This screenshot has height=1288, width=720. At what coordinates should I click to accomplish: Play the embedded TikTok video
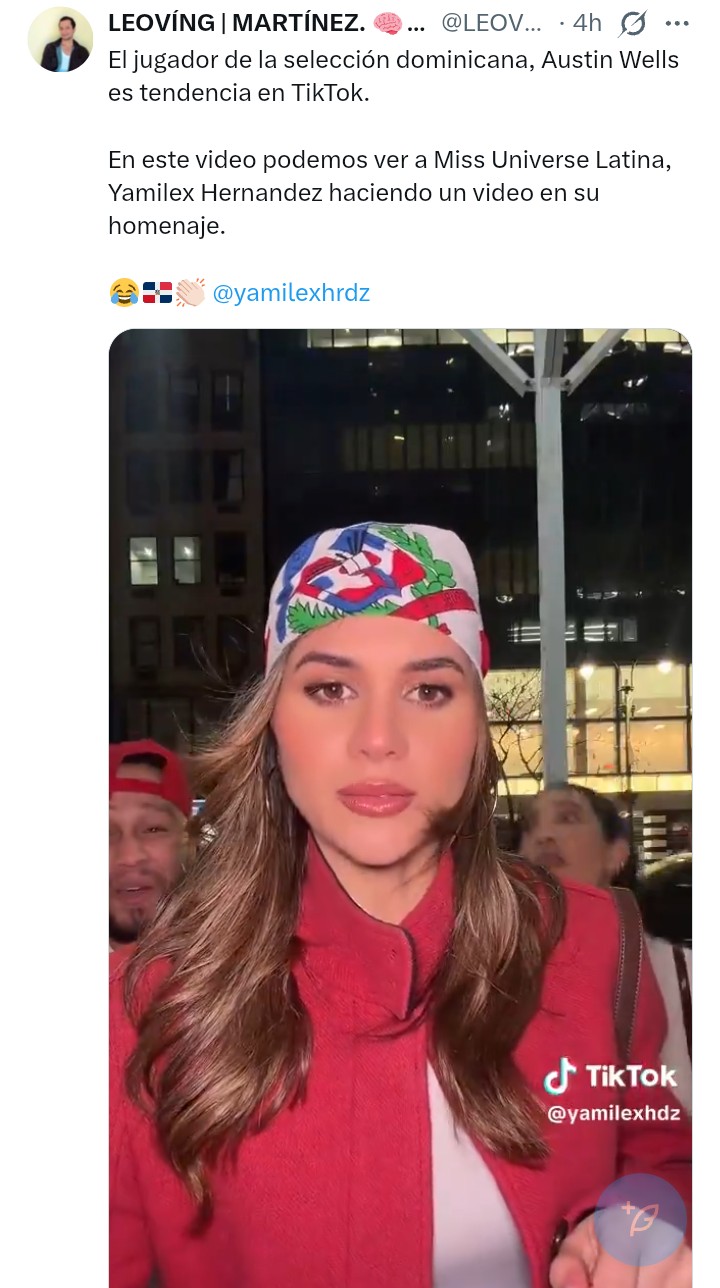[400, 808]
